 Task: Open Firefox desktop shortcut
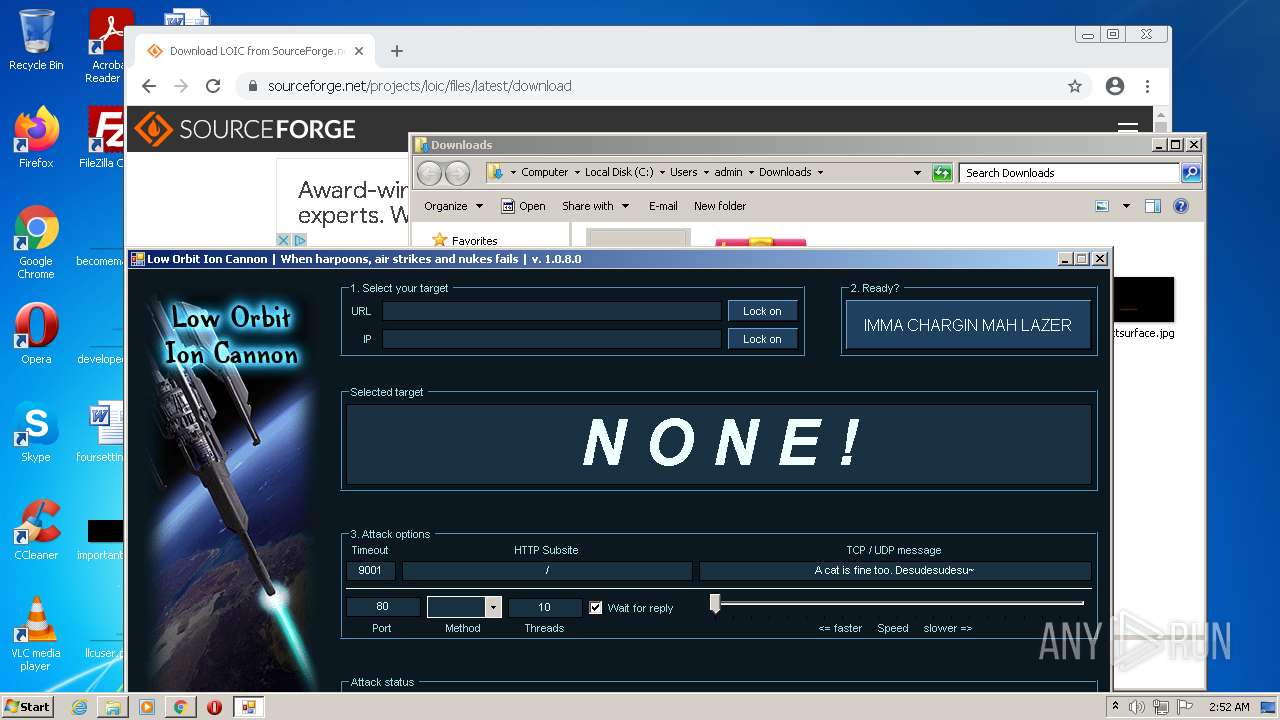(x=36, y=138)
